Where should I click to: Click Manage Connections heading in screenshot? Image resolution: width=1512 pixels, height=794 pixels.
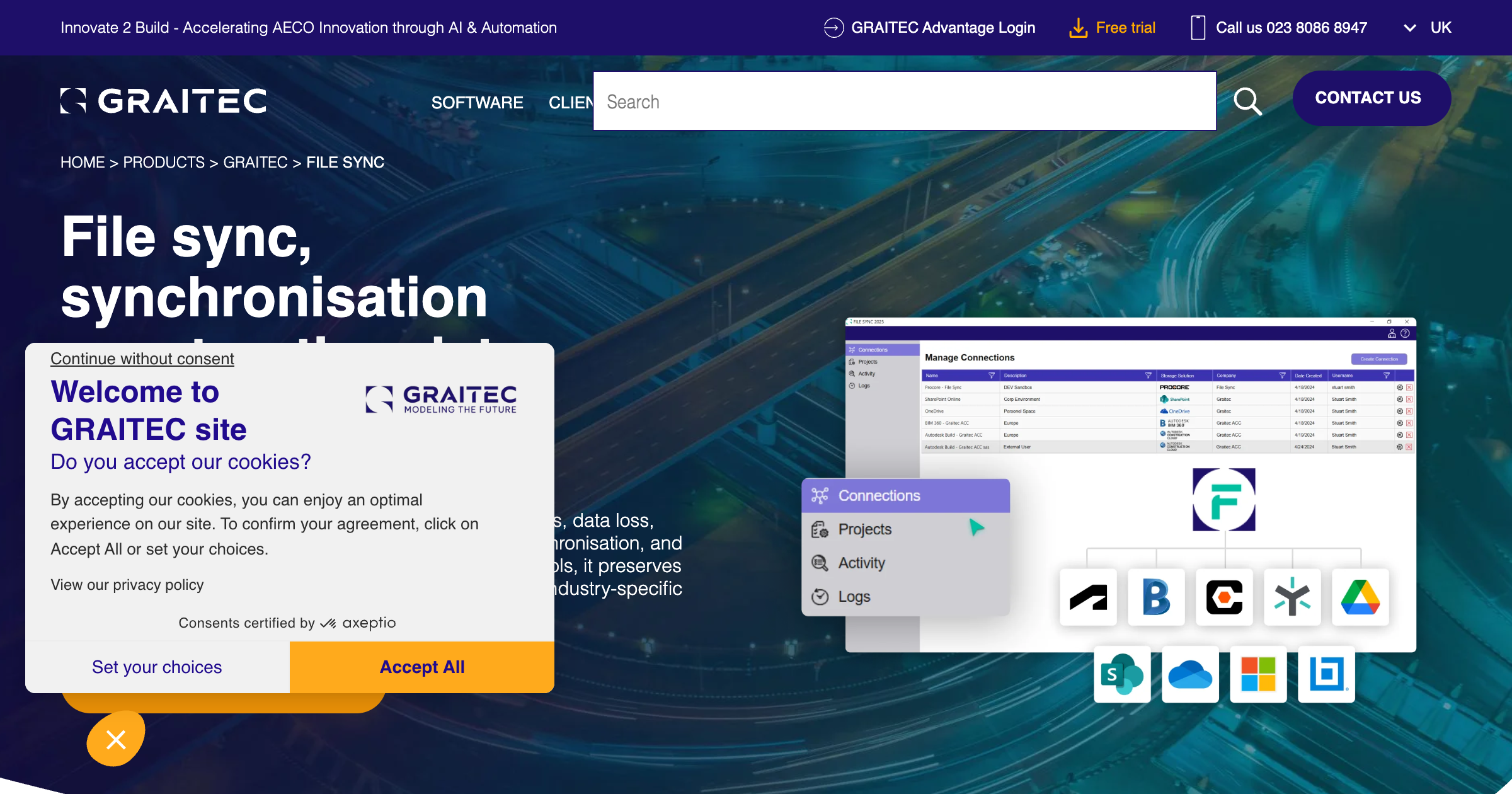(970, 357)
